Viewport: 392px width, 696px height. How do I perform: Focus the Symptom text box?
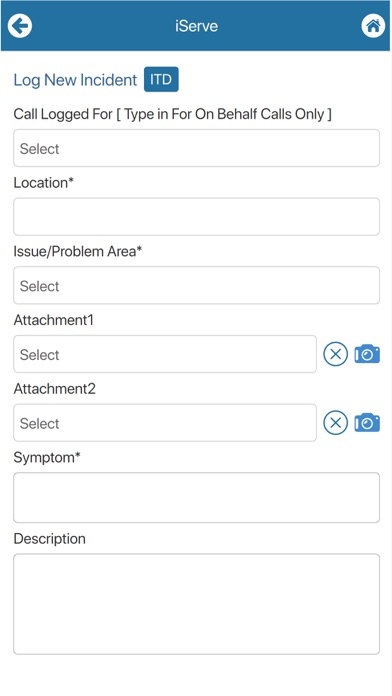(196, 498)
